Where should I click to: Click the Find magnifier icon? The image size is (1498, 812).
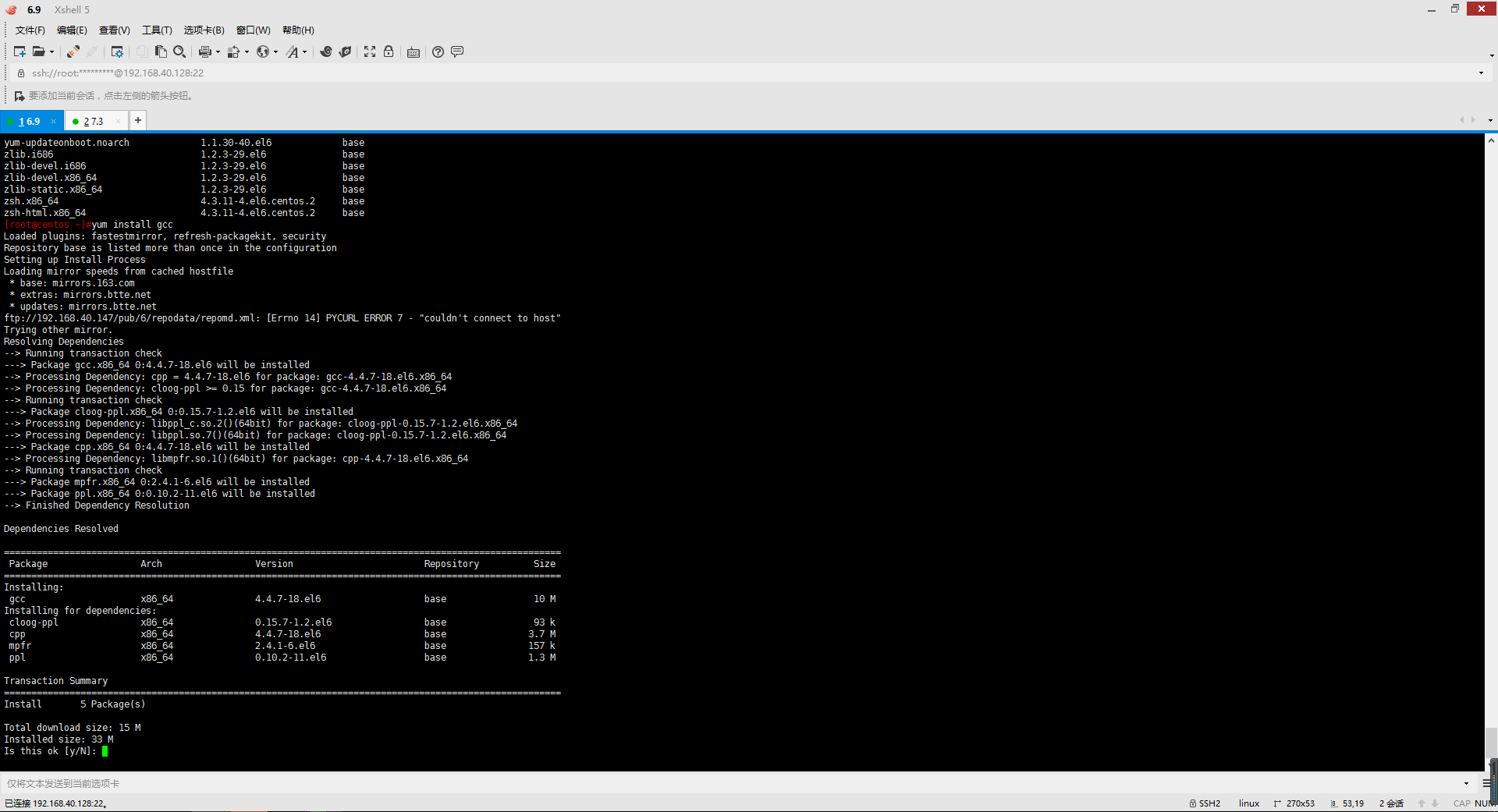point(179,51)
